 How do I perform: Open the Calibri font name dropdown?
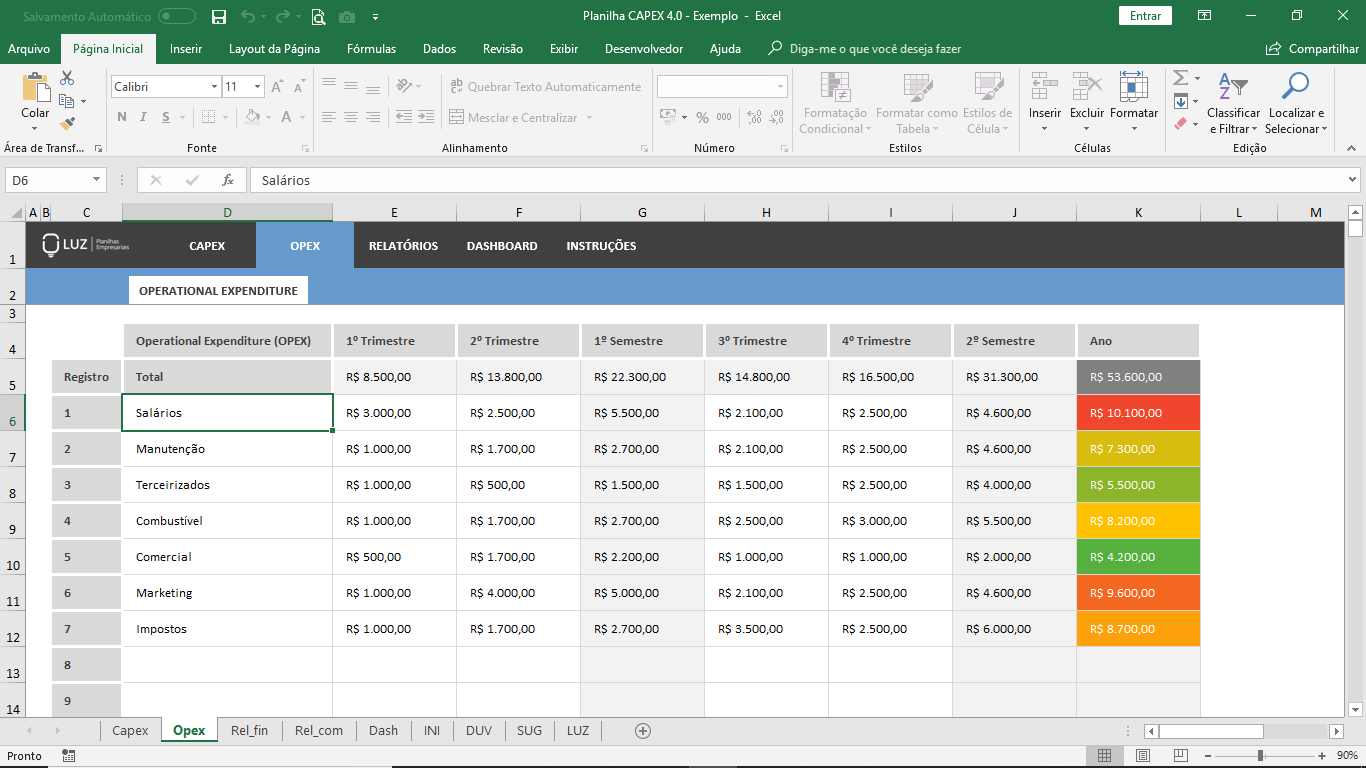point(214,87)
